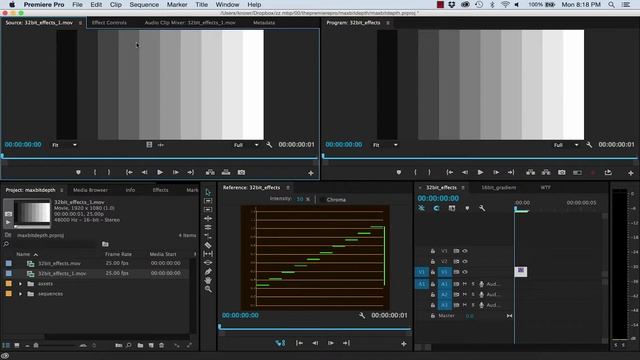This screenshot has height=360, width=640.
Task: Open timeline display settings wrench
Action: coord(482,208)
